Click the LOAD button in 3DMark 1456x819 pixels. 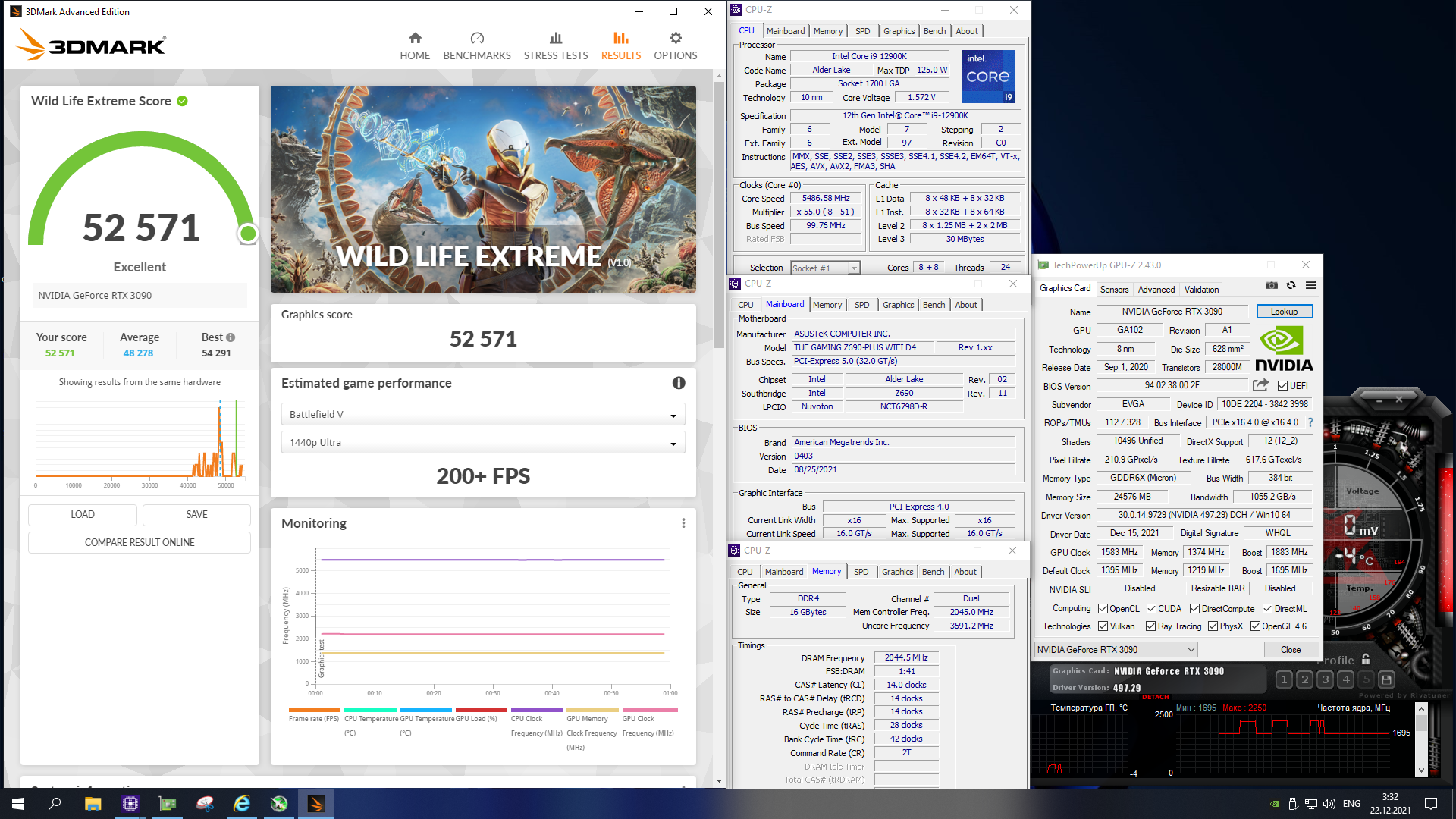tap(83, 515)
